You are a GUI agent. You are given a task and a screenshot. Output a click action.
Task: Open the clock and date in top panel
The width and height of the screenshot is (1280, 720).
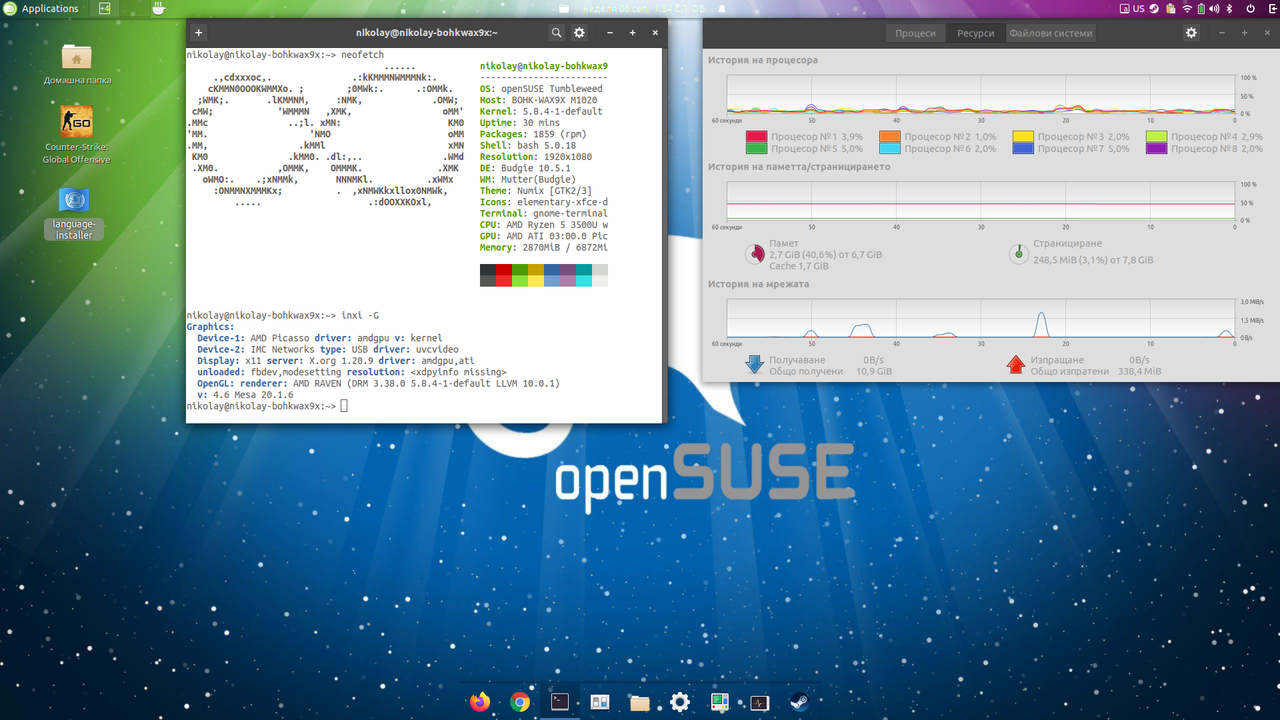click(x=645, y=8)
